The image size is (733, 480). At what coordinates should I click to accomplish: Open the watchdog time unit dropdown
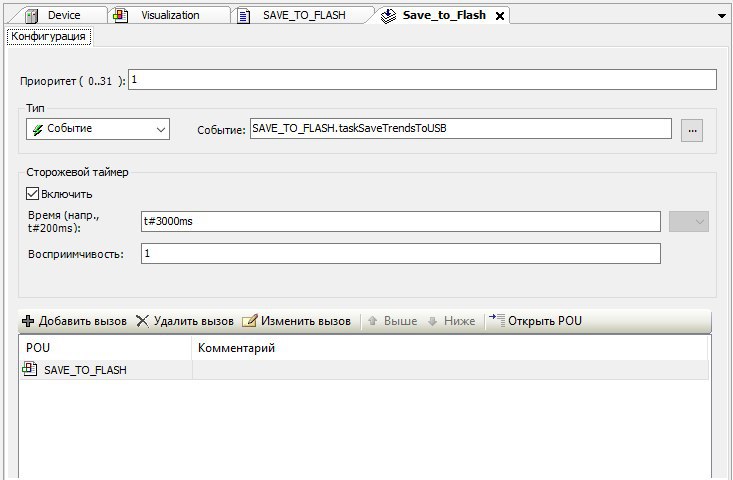(689, 222)
